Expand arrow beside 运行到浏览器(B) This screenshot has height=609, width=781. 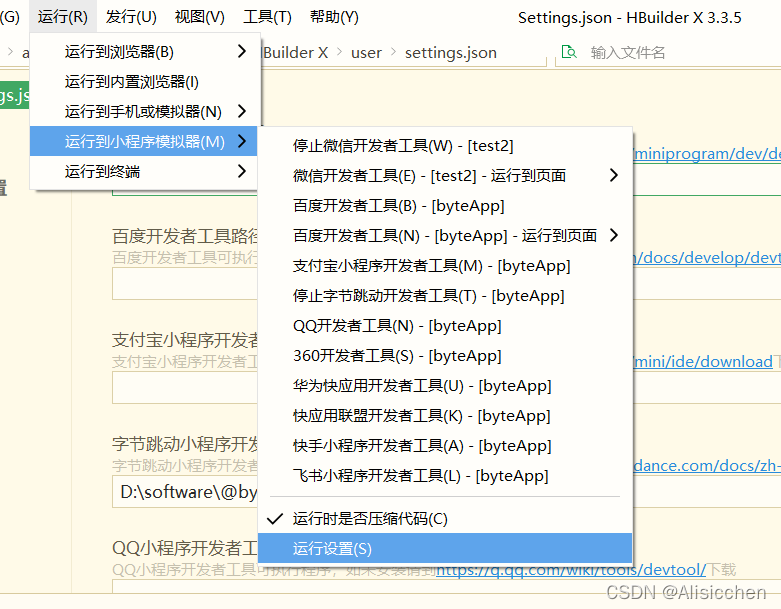[242, 51]
